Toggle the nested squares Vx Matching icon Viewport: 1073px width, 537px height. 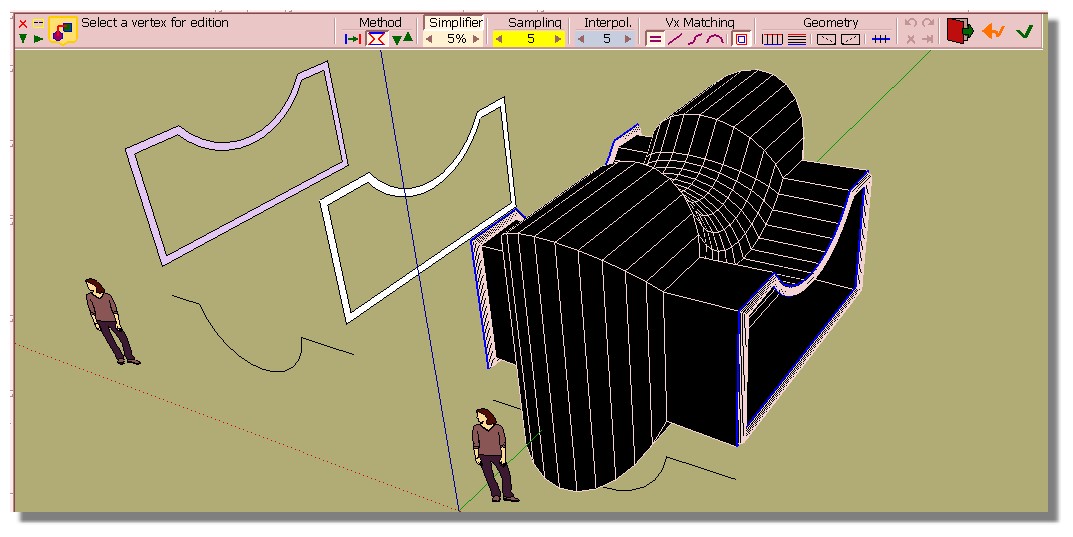741,39
